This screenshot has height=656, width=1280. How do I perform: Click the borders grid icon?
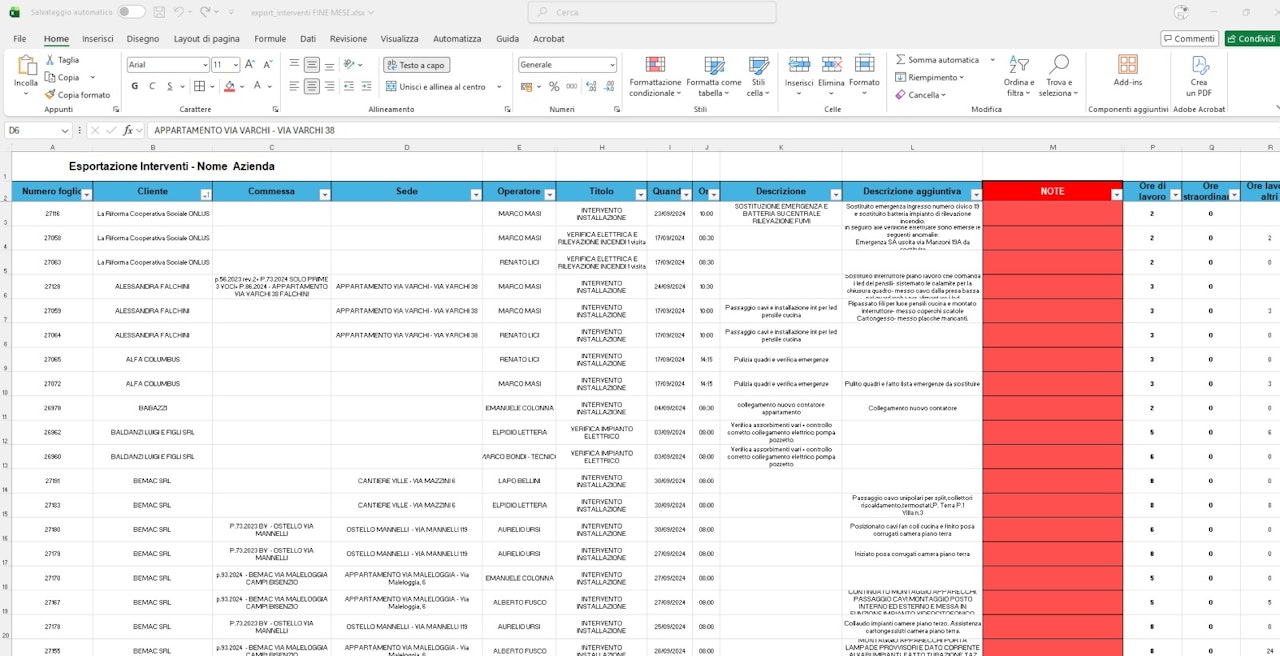click(x=198, y=86)
